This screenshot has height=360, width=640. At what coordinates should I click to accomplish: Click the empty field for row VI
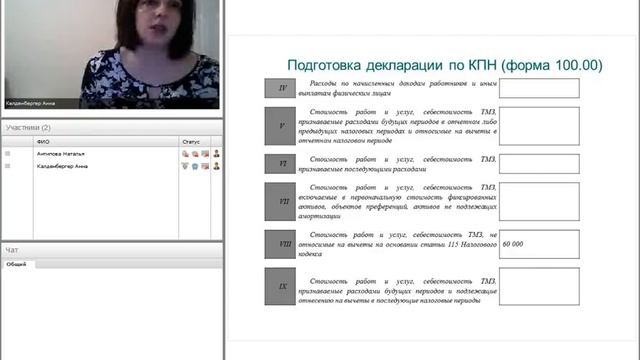[539, 164]
